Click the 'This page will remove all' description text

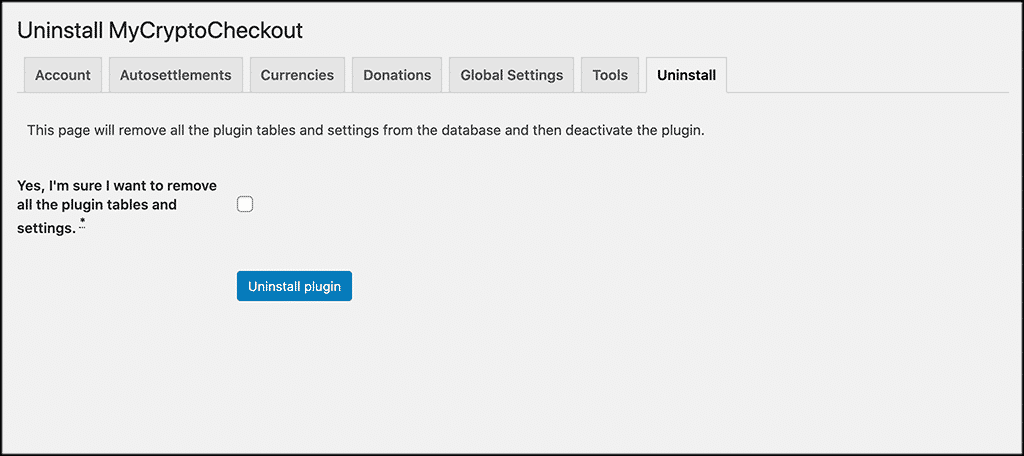click(x=366, y=130)
